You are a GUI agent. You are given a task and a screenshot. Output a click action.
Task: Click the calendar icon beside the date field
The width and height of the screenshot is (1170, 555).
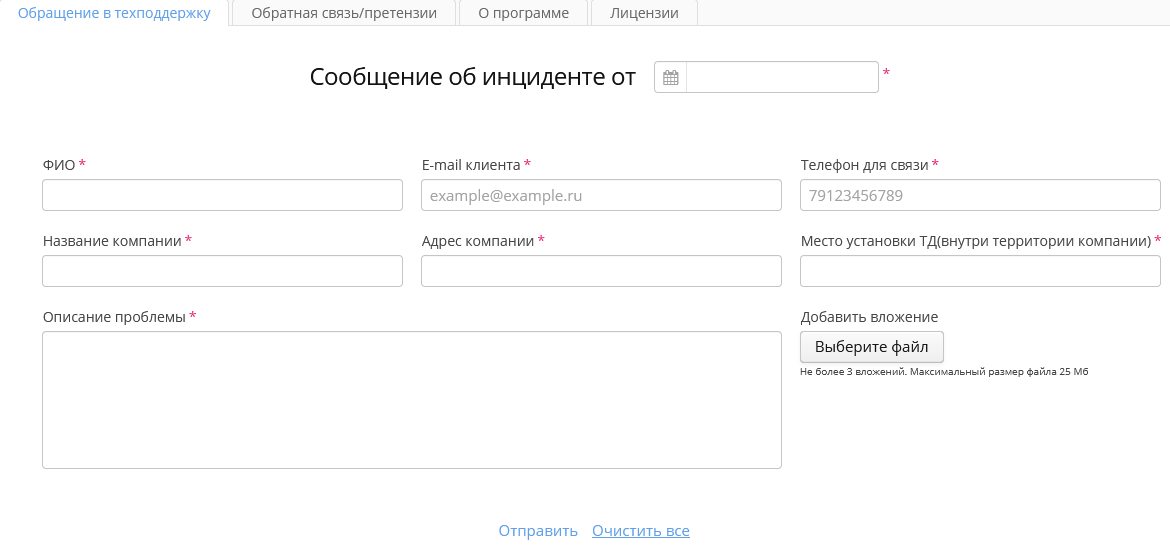[x=671, y=78]
